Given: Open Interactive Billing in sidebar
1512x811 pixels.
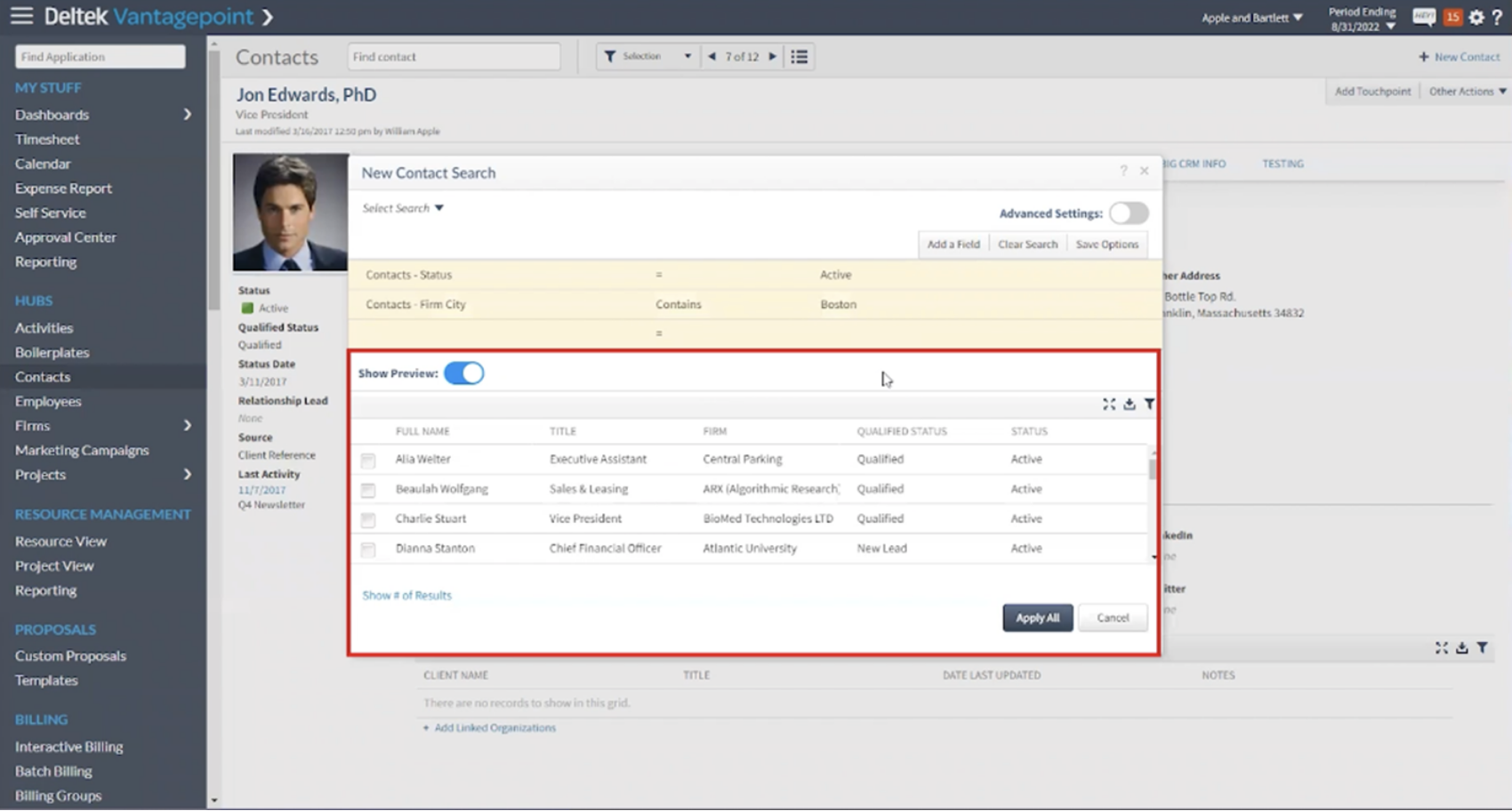Looking at the screenshot, I should [x=68, y=747].
